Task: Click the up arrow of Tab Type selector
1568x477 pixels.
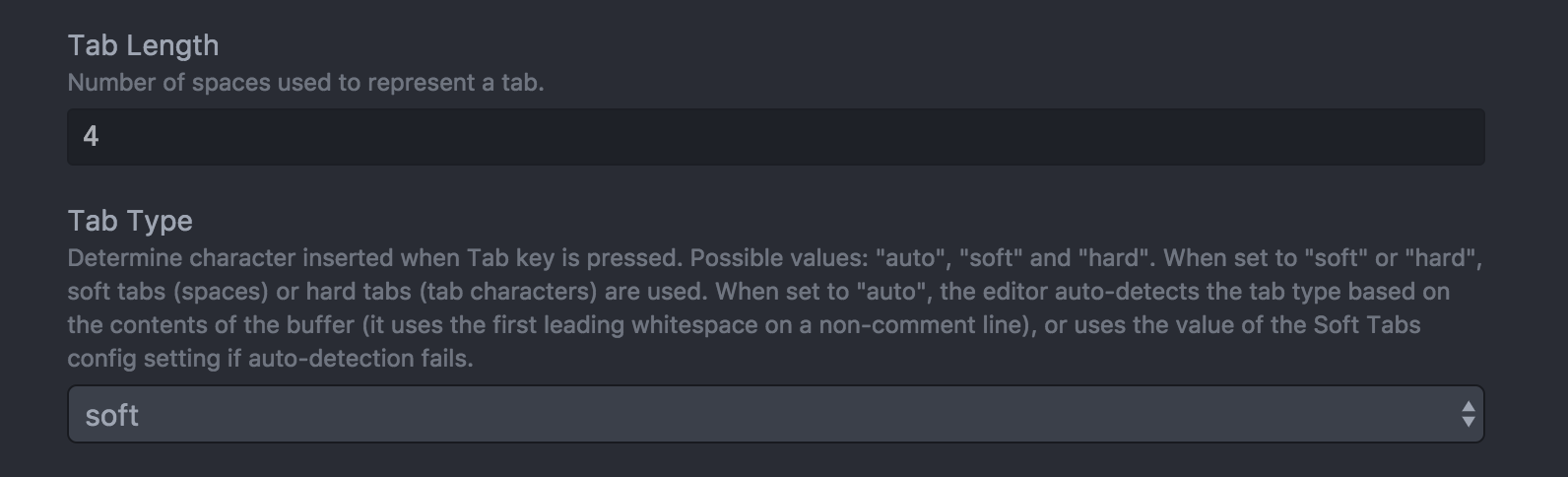Action: 1468,406
